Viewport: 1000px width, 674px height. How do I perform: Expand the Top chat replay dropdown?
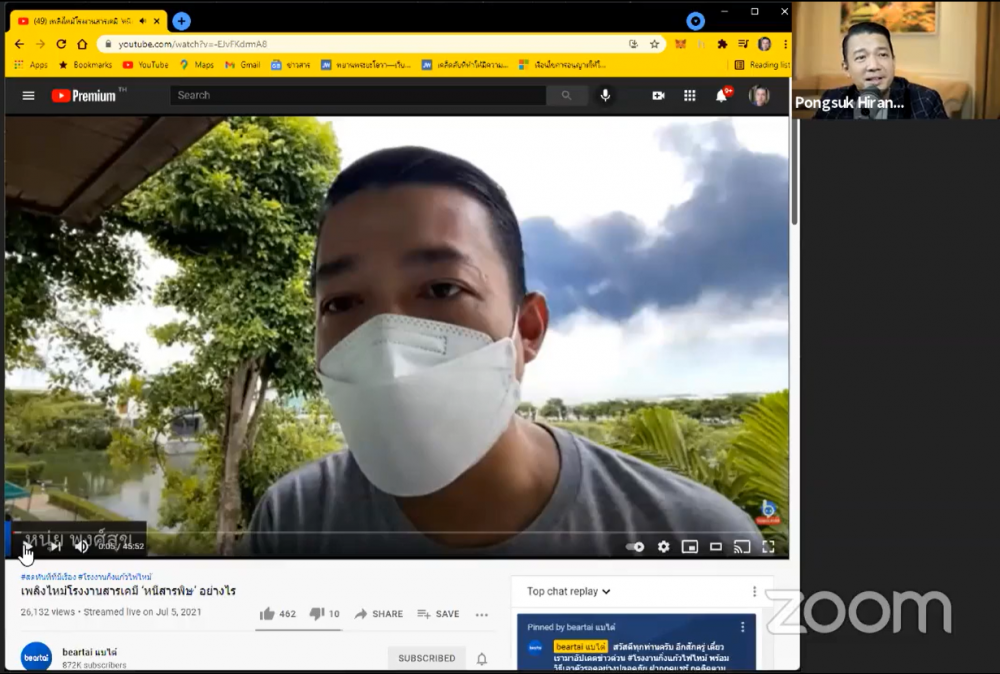tap(568, 591)
